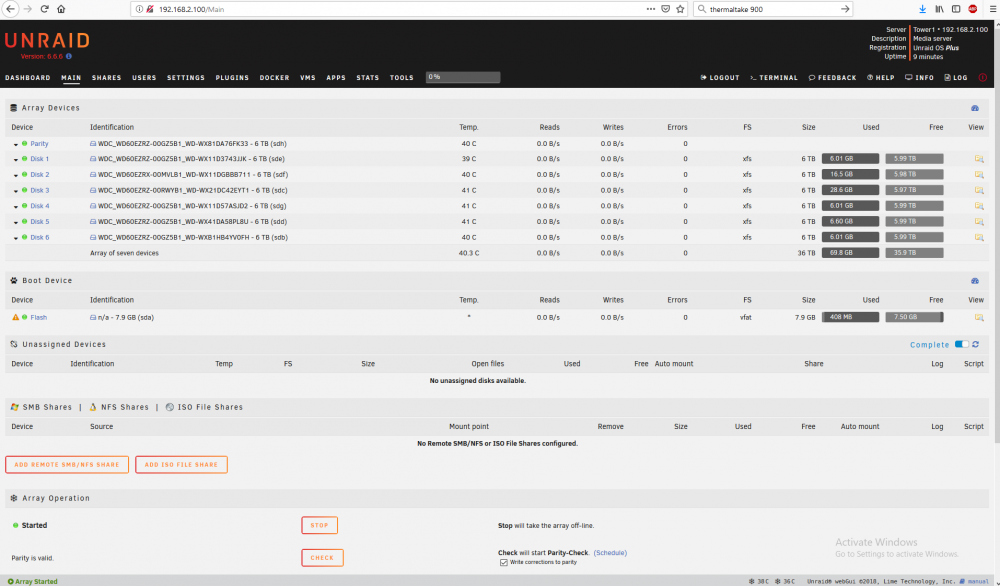Click Add ISO File Share button

coord(181,465)
